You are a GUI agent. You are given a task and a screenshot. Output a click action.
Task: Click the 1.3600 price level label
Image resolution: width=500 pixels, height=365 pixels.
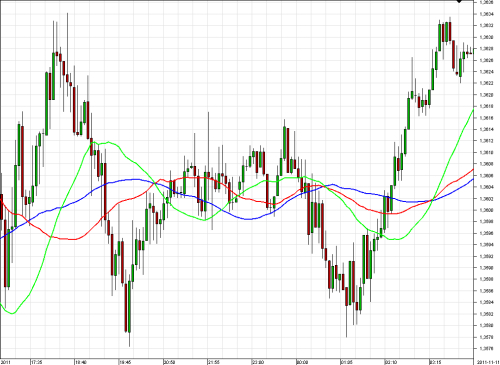tap(486, 210)
